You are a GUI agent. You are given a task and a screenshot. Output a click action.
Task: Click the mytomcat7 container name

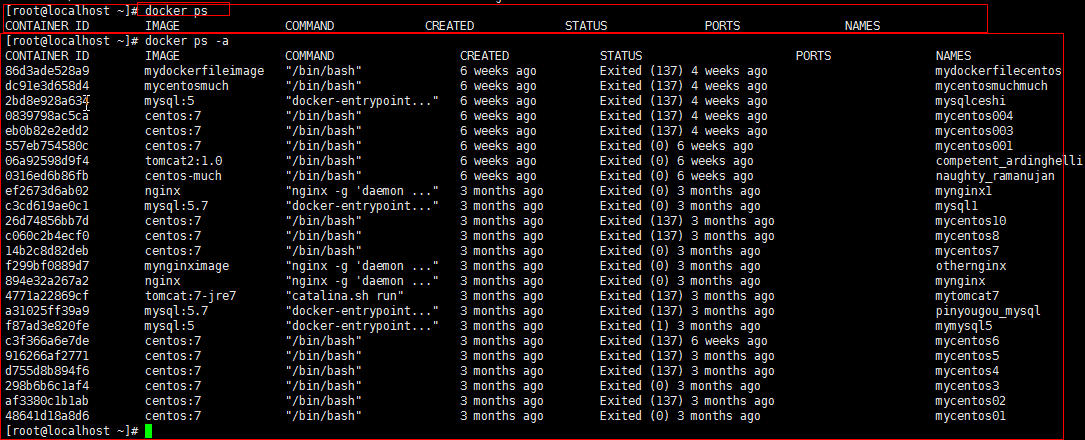point(966,296)
